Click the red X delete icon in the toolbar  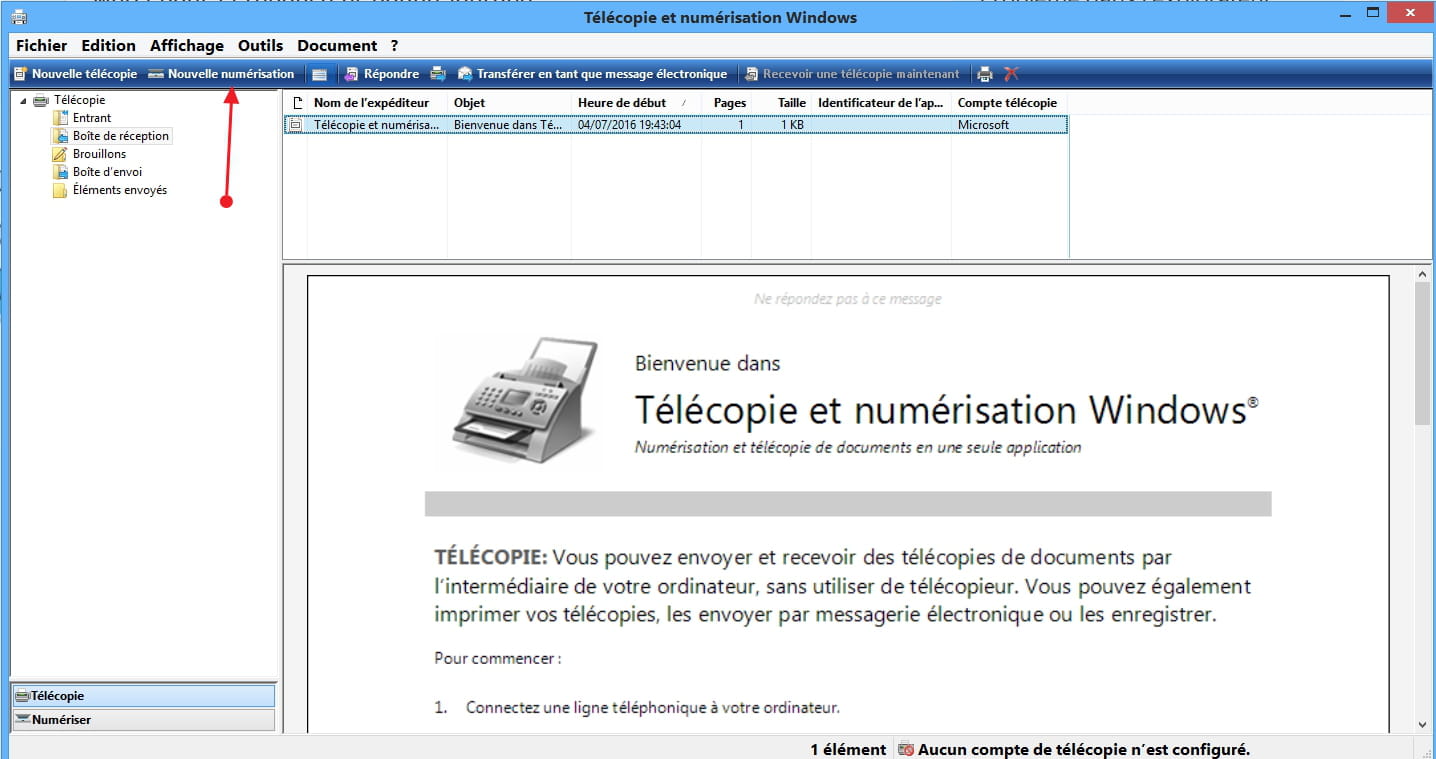tap(1011, 74)
